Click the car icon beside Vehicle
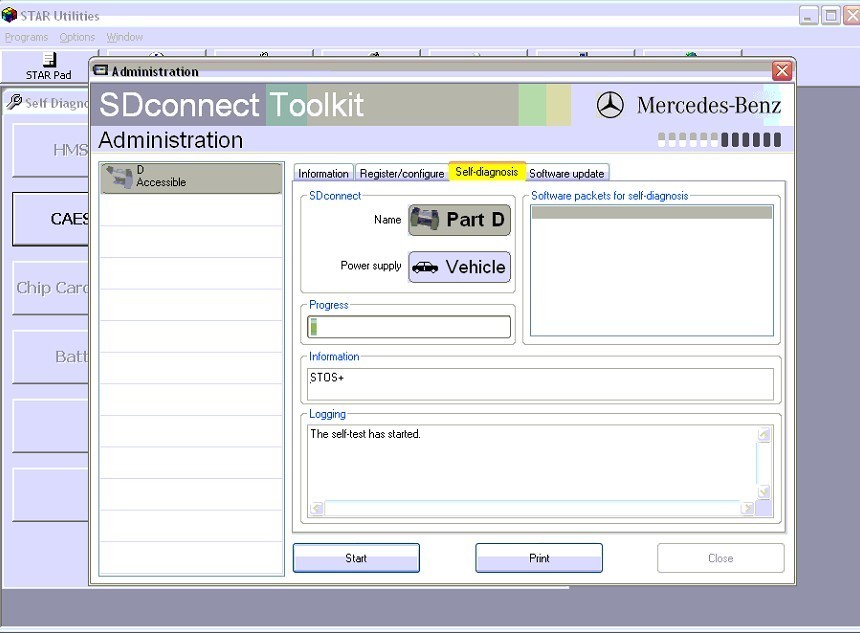 [x=425, y=267]
